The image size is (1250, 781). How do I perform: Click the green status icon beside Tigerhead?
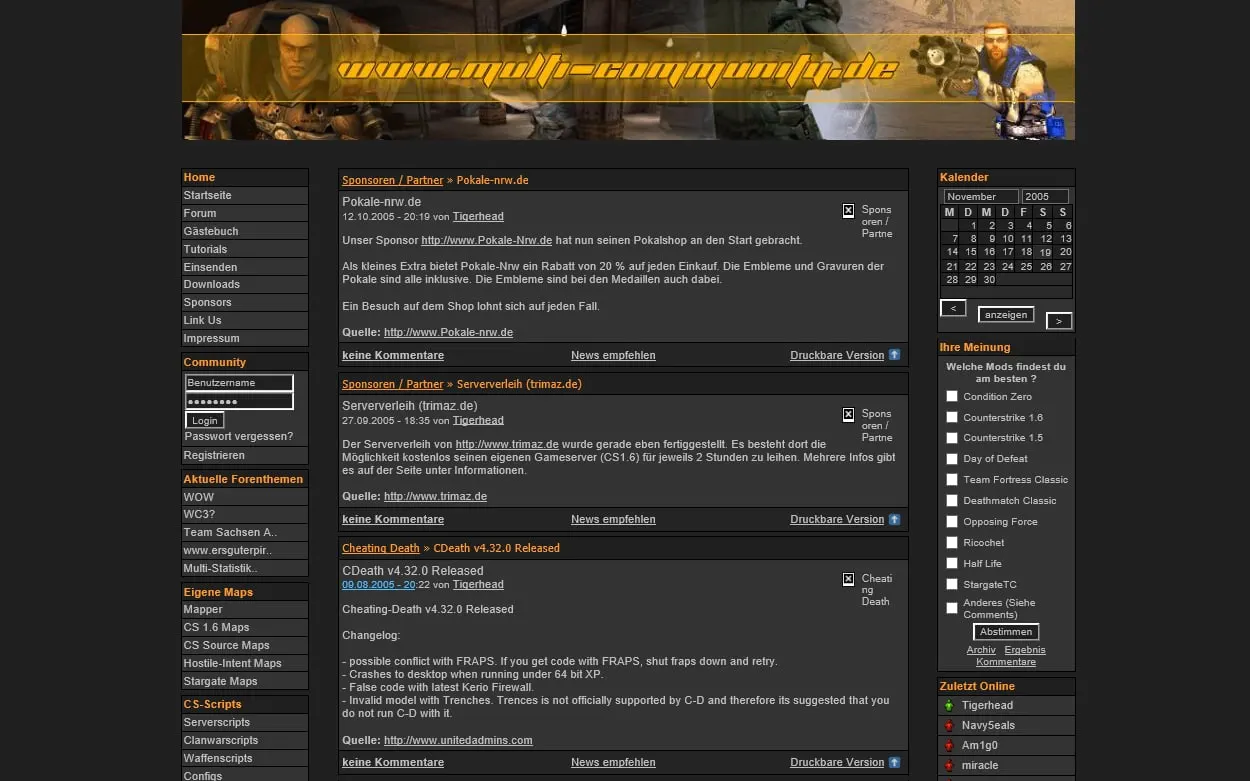[949, 706]
